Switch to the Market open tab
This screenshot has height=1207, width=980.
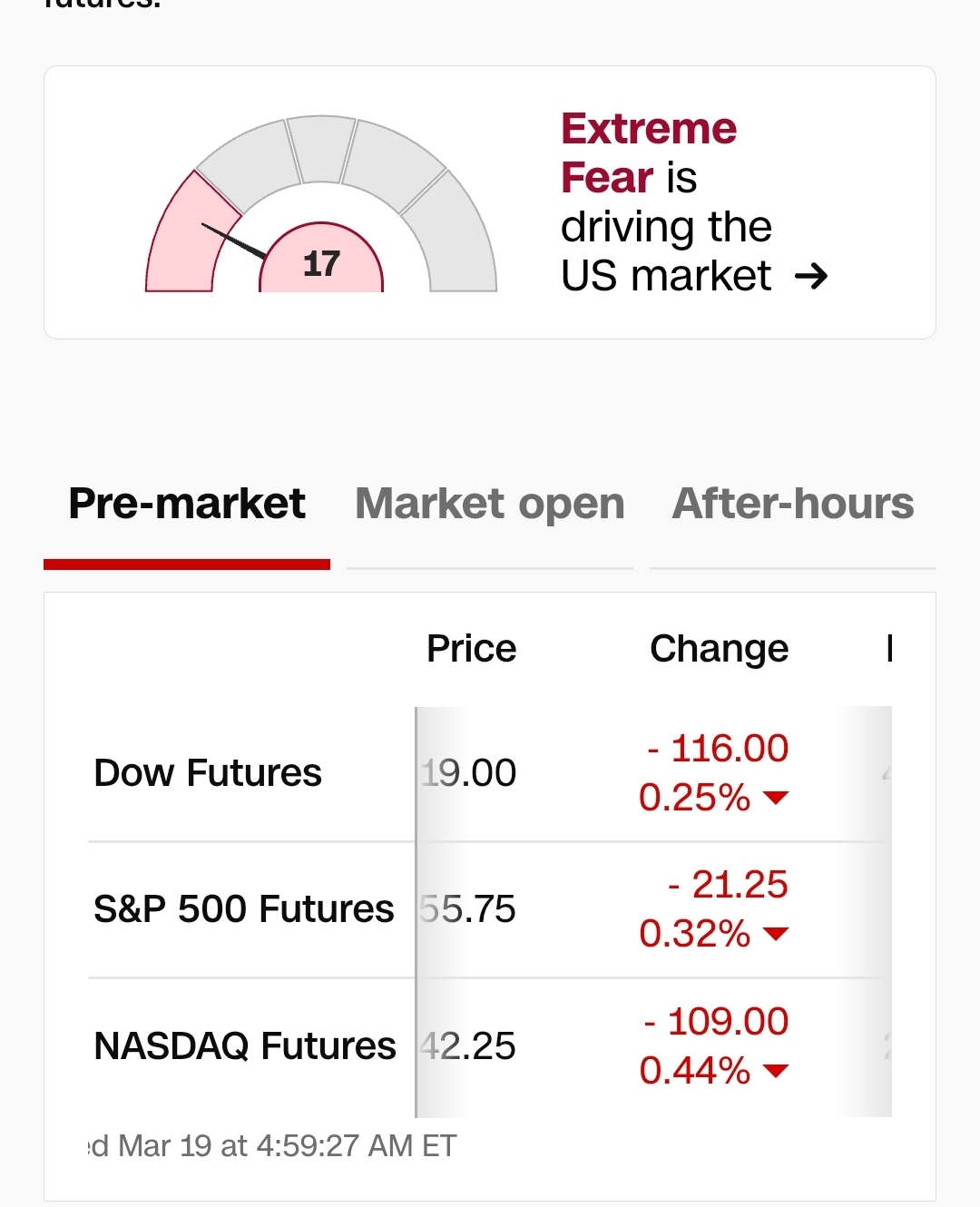click(489, 504)
